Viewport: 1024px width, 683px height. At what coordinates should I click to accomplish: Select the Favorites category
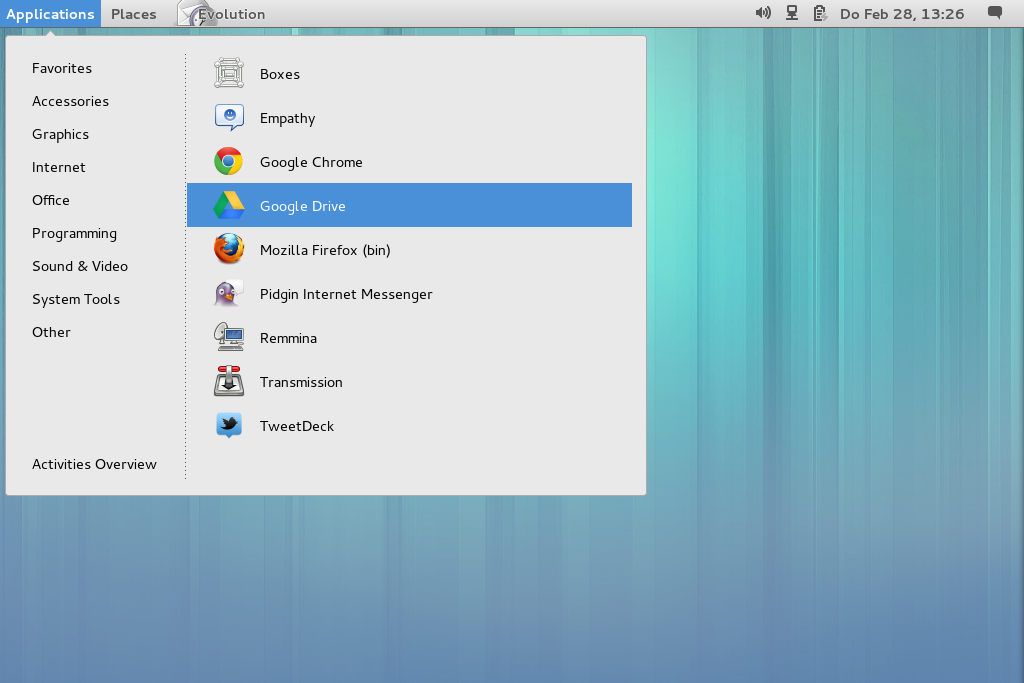[x=62, y=68]
